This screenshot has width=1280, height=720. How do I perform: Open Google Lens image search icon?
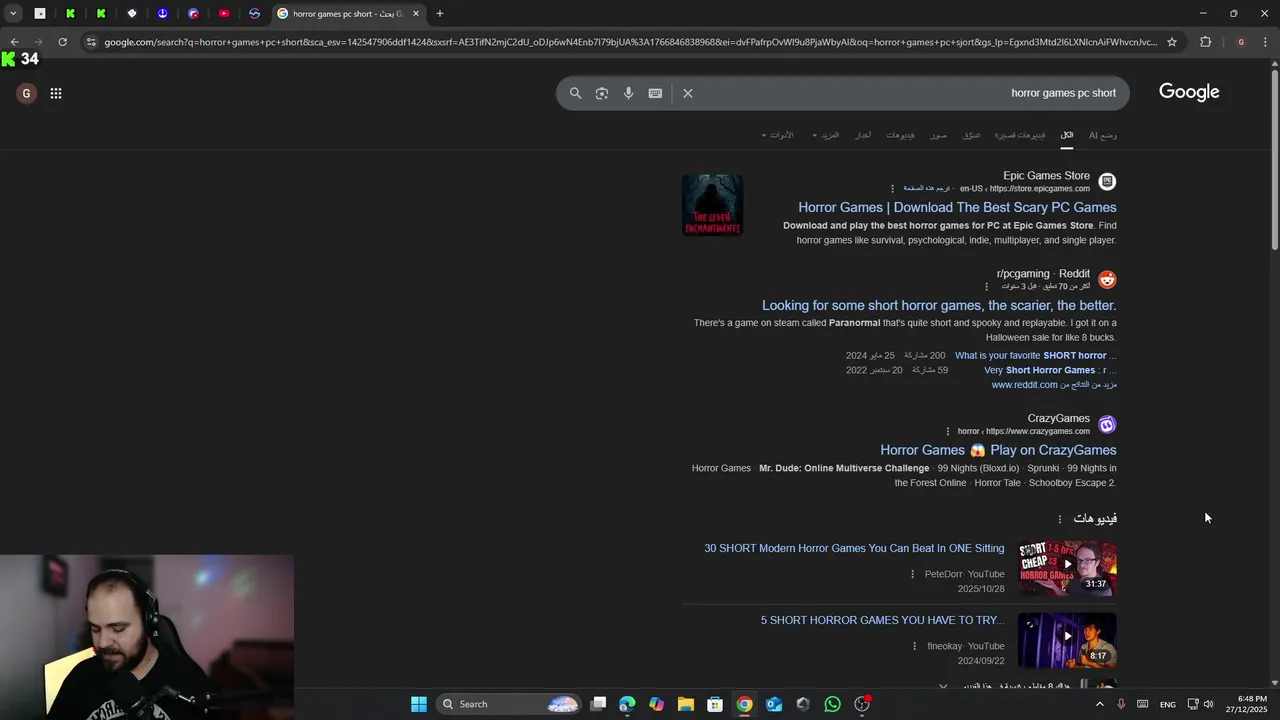tap(602, 93)
